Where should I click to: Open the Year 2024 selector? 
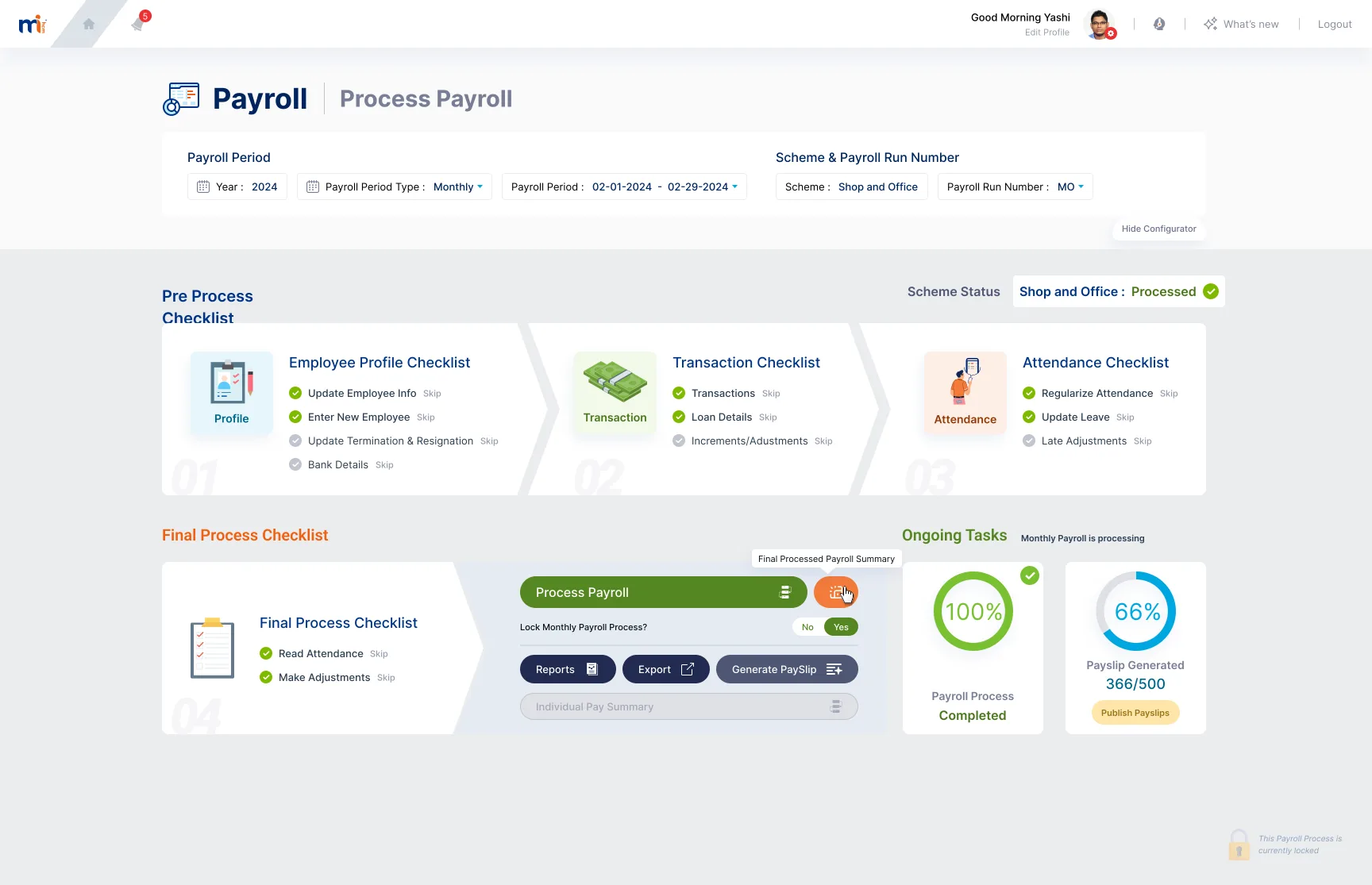click(x=237, y=187)
